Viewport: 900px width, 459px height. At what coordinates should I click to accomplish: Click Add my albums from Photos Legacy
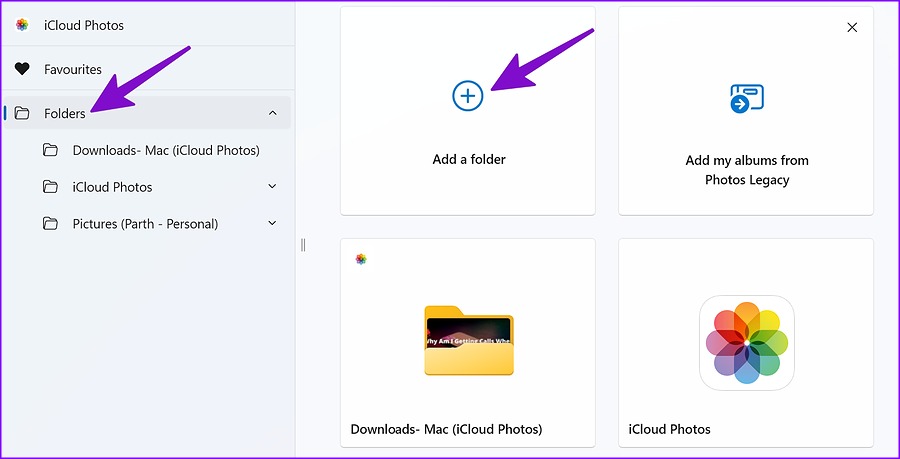747,170
